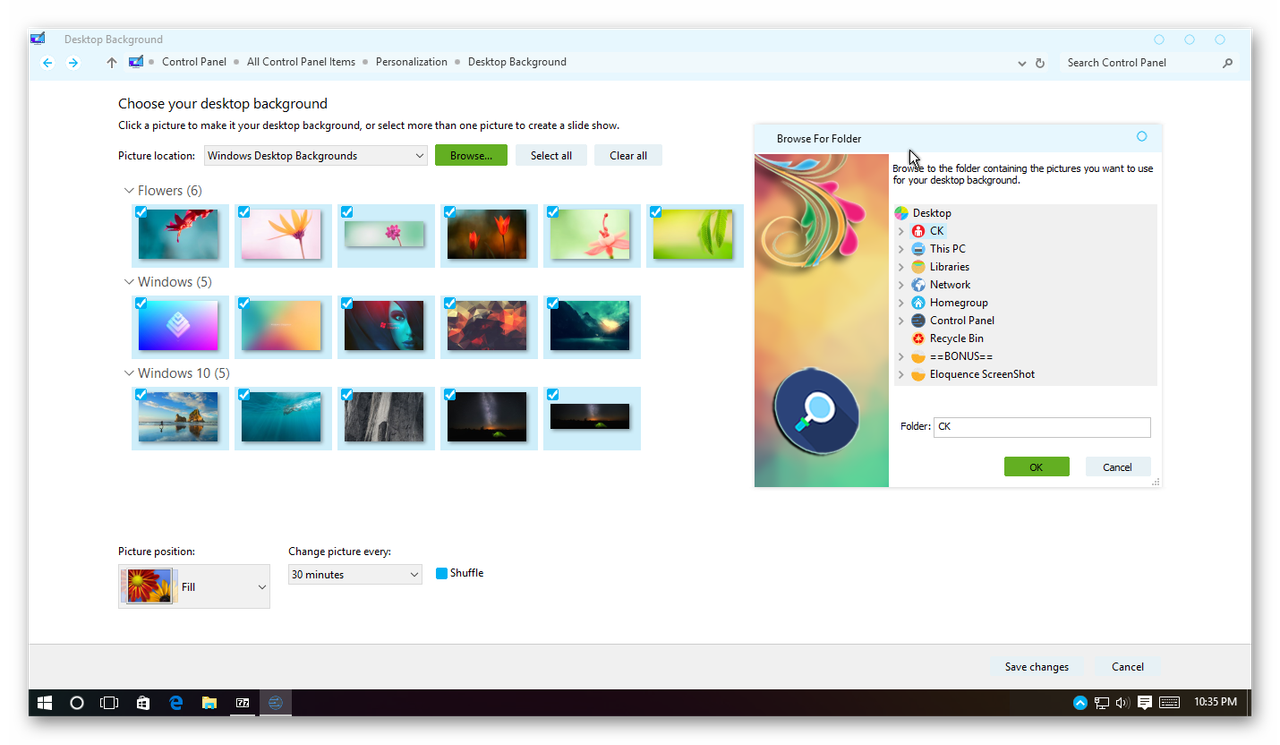Click the Save changes button
This screenshot has height=745, width=1280.
1037,667
